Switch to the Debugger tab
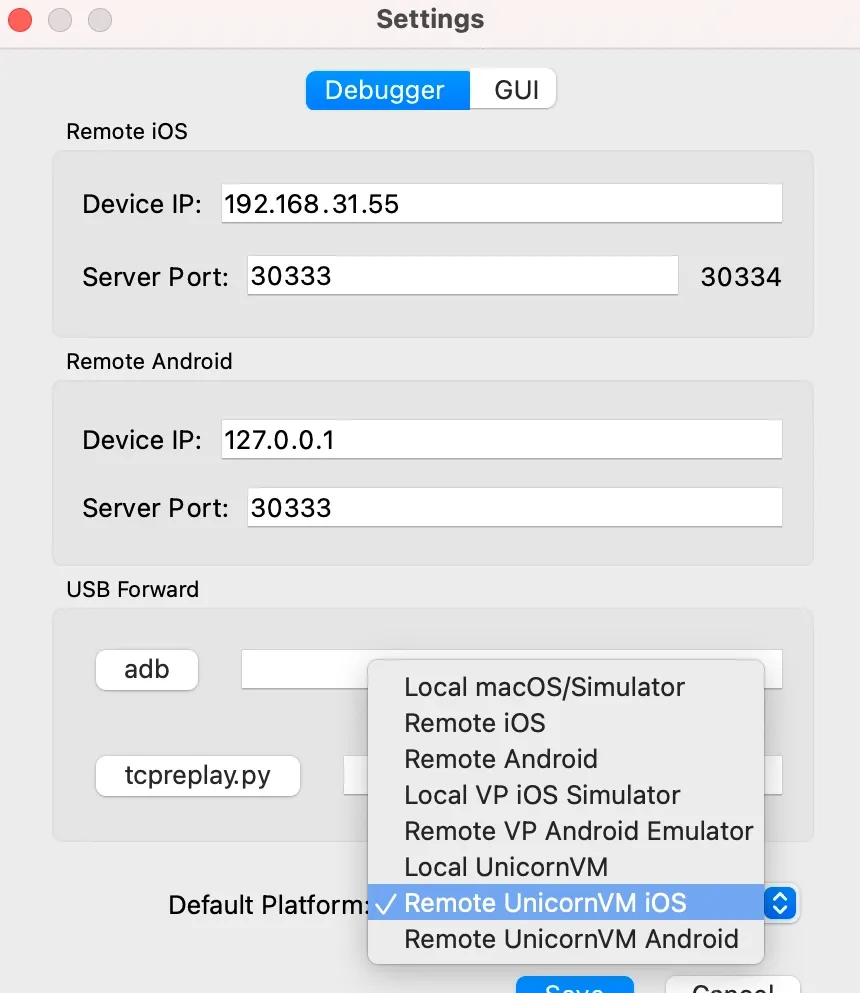Image resolution: width=860 pixels, height=993 pixels. [x=388, y=90]
